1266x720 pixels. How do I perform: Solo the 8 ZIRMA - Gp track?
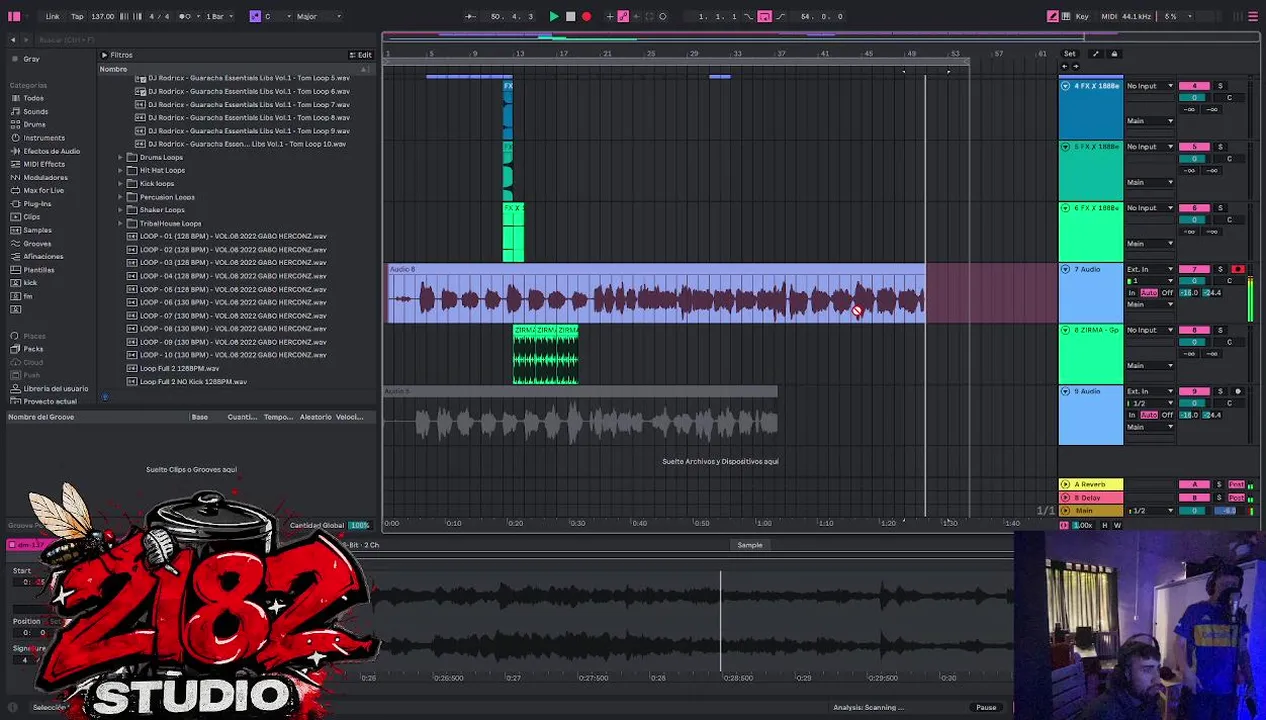point(1220,330)
